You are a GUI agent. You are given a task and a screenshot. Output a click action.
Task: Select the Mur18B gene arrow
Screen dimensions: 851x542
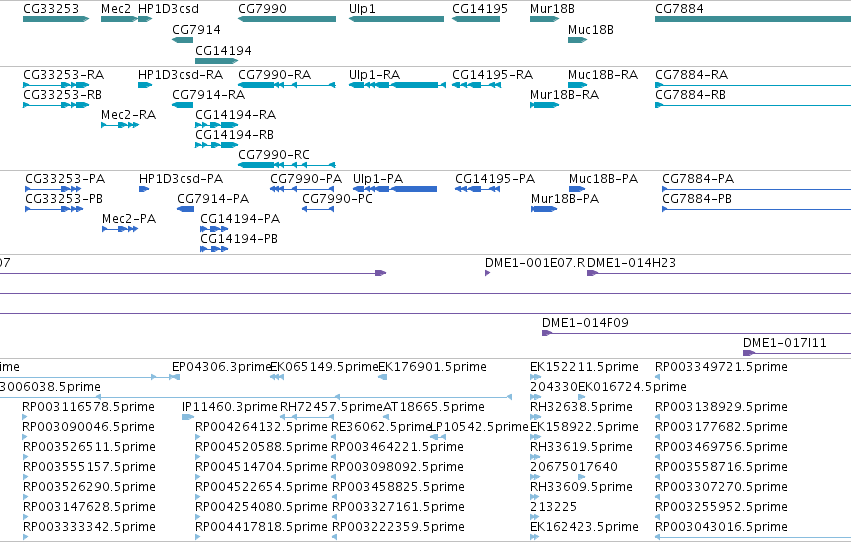click(544, 19)
